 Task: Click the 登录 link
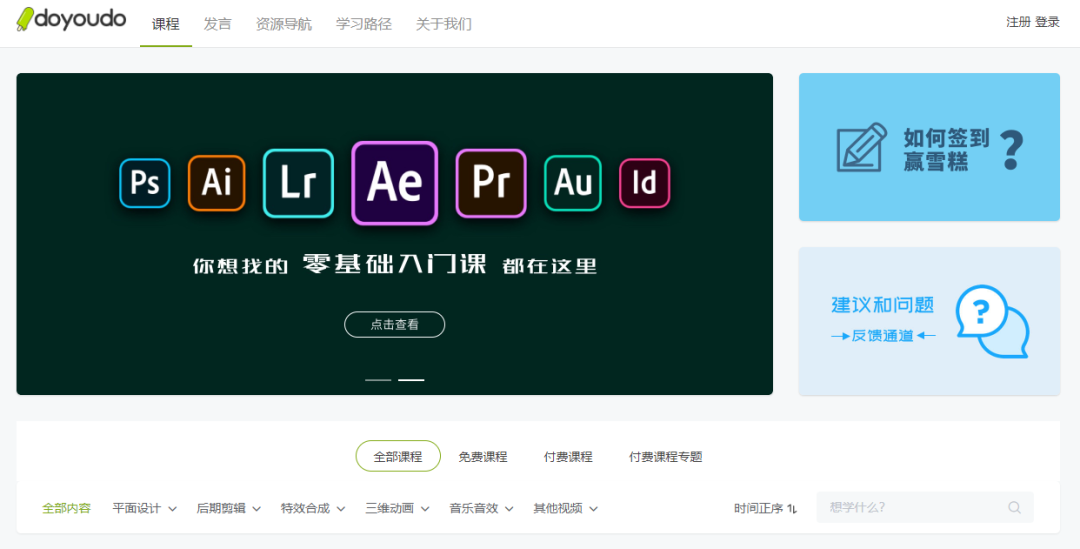(1047, 22)
